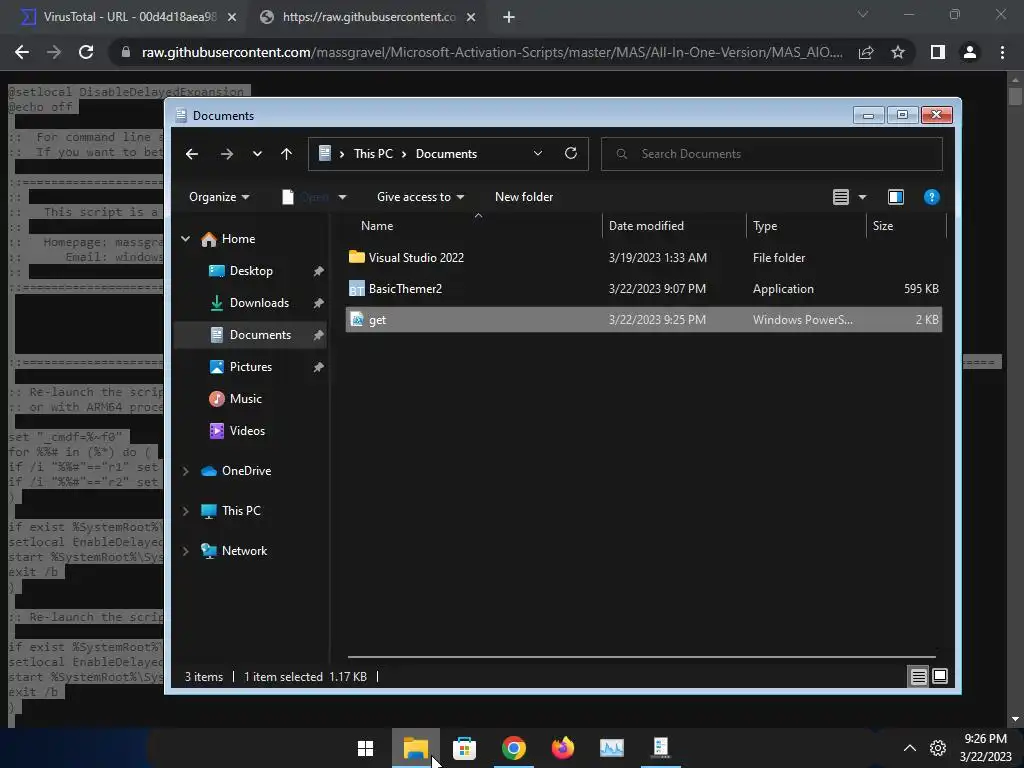Switch to large icons view in status bar
This screenshot has width=1024, height=768.
940,677
